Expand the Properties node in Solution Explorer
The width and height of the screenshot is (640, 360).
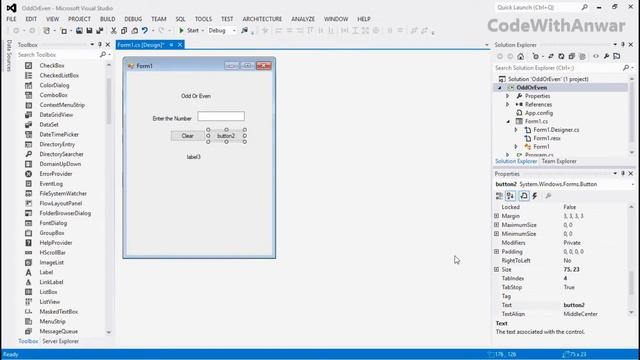[x=508, y=96]
